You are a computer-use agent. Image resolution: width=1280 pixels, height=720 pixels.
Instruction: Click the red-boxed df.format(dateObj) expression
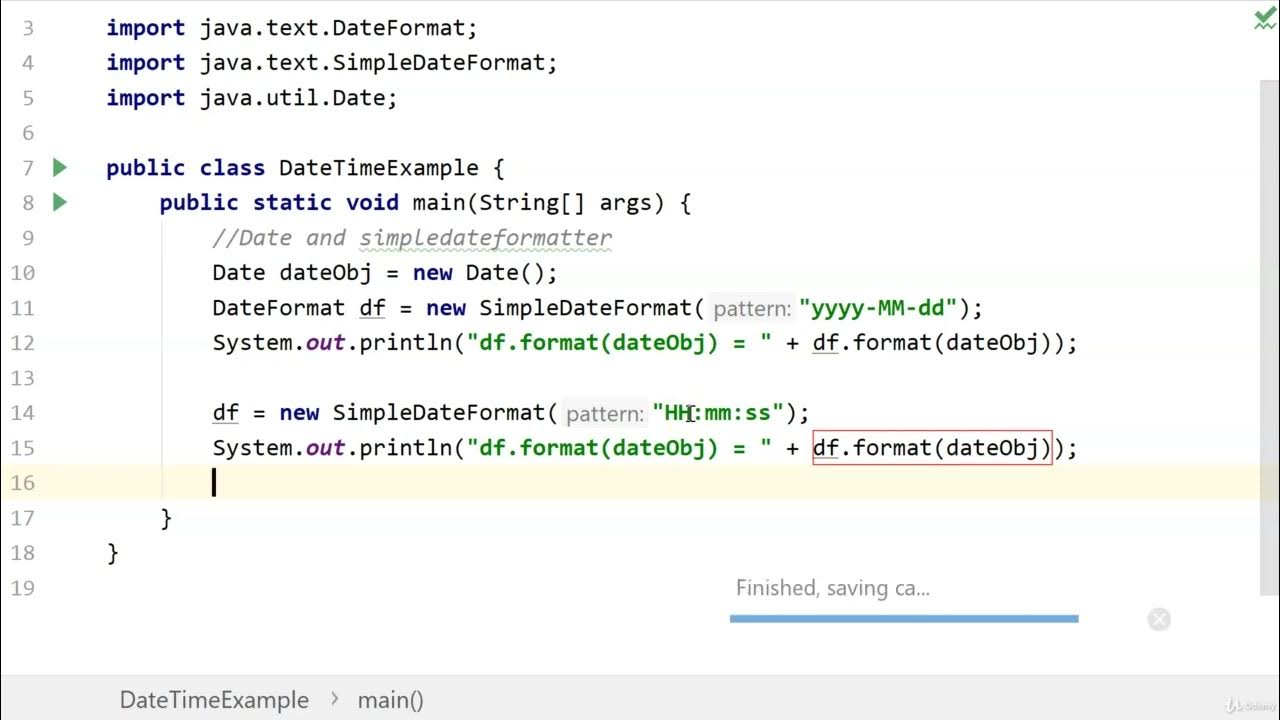pos(931,448)
